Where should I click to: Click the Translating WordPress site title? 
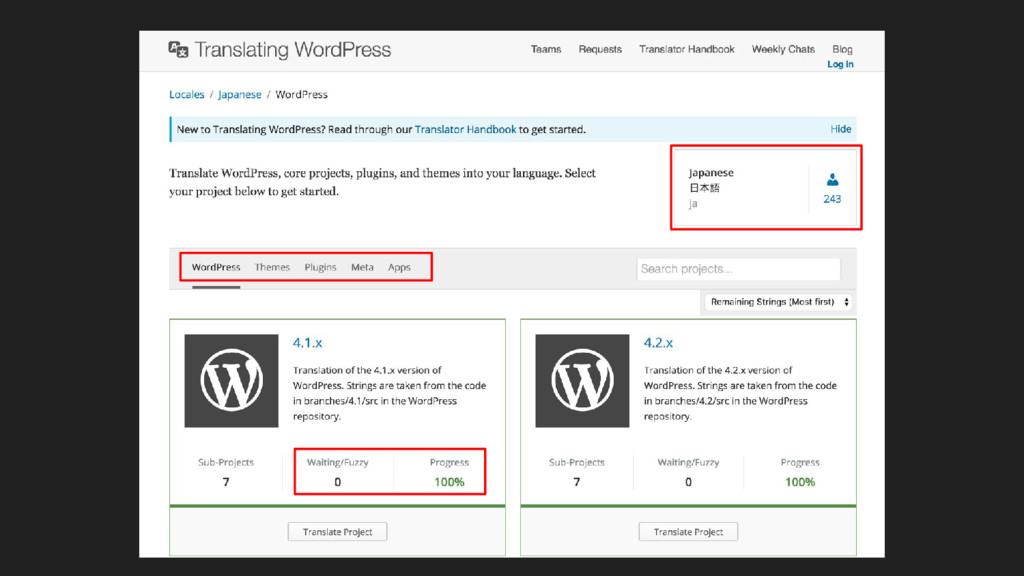pyautogui.click(x=293, y=50)
